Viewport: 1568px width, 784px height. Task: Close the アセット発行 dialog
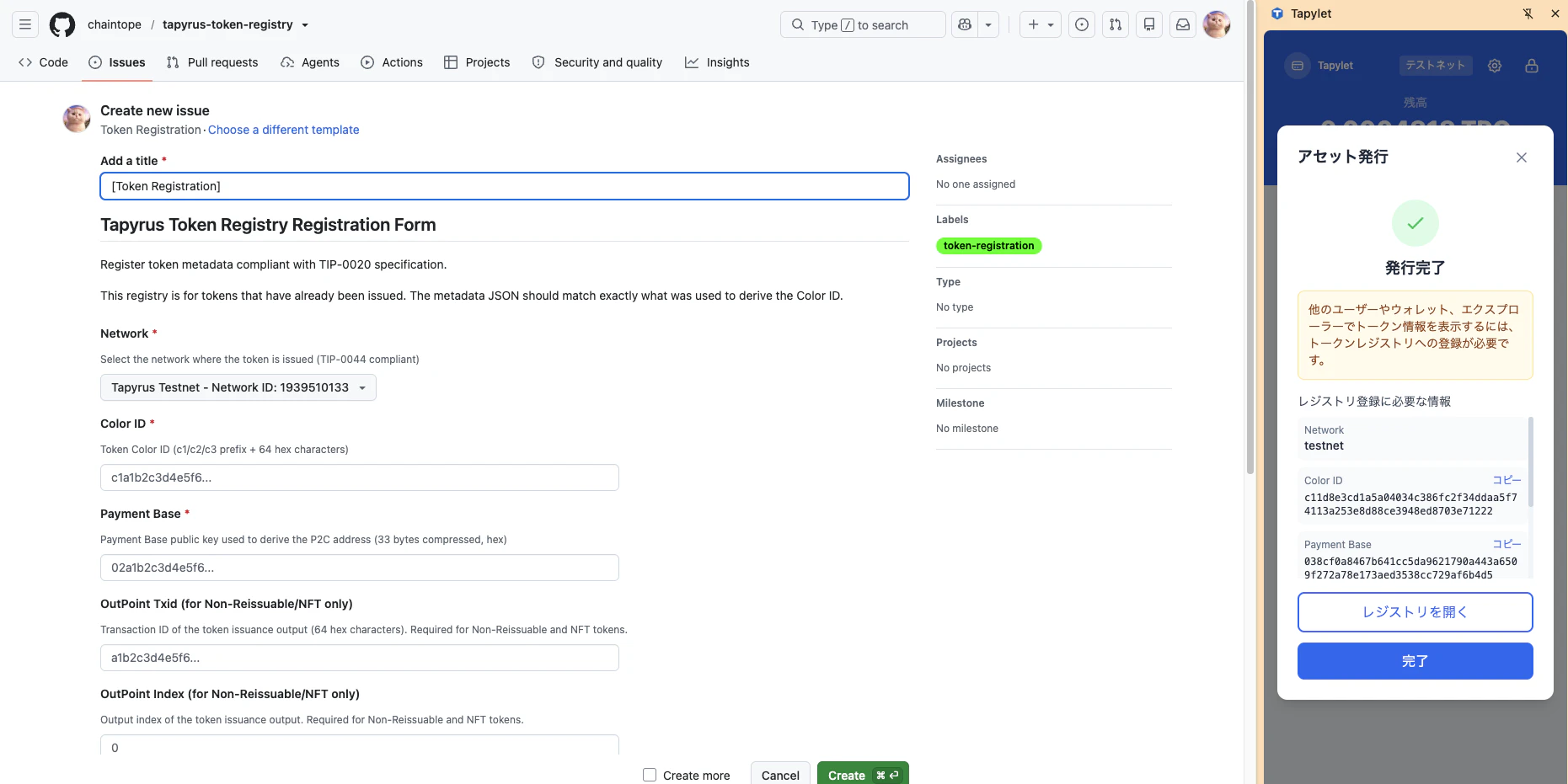point(1522,157)
